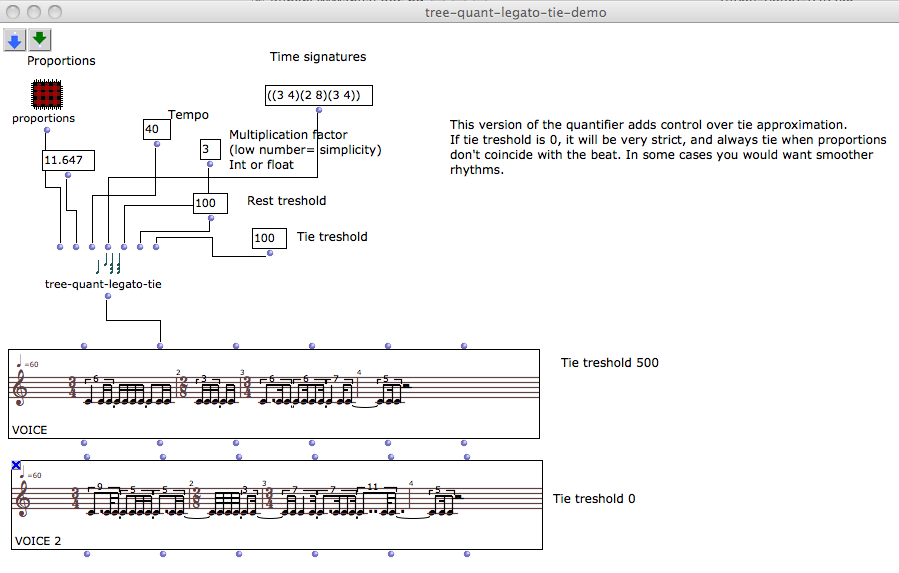The height and width of the screenshot is (573, 899).
Task: Click the tree-quant-legato-tie box label
Action: tap(103, 284)
